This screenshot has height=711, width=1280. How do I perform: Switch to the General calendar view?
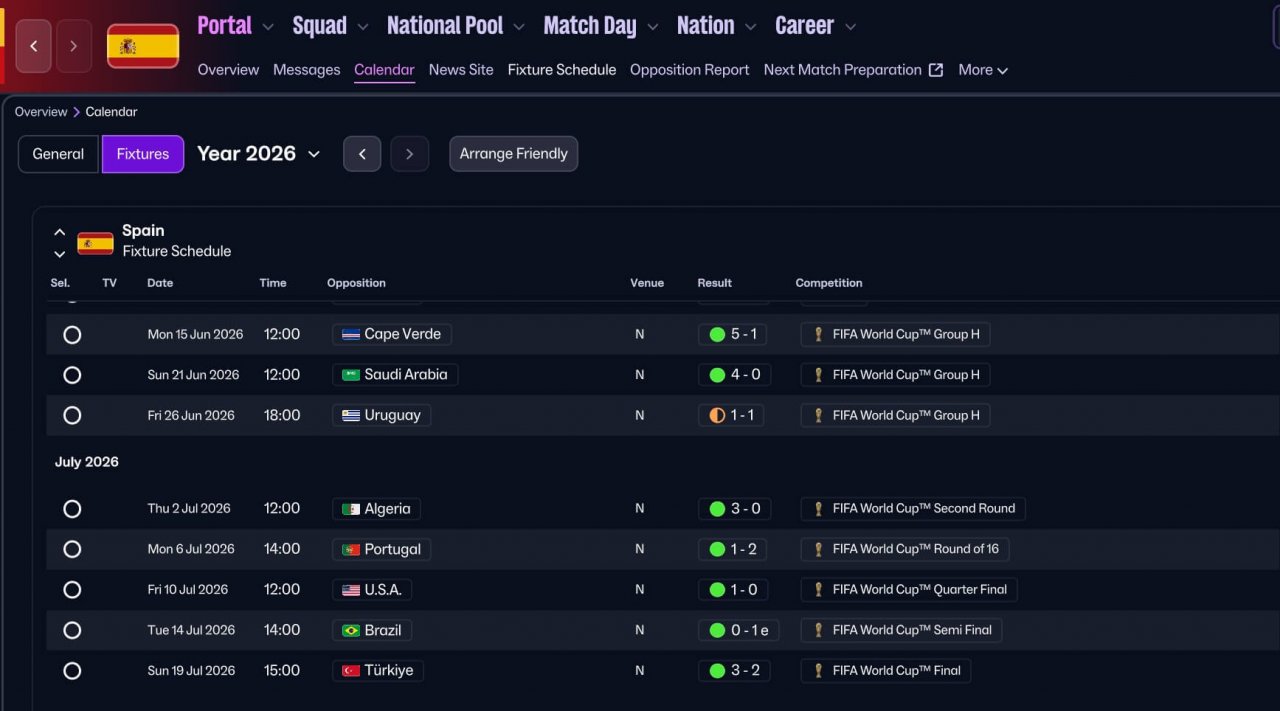coord(58,154)
